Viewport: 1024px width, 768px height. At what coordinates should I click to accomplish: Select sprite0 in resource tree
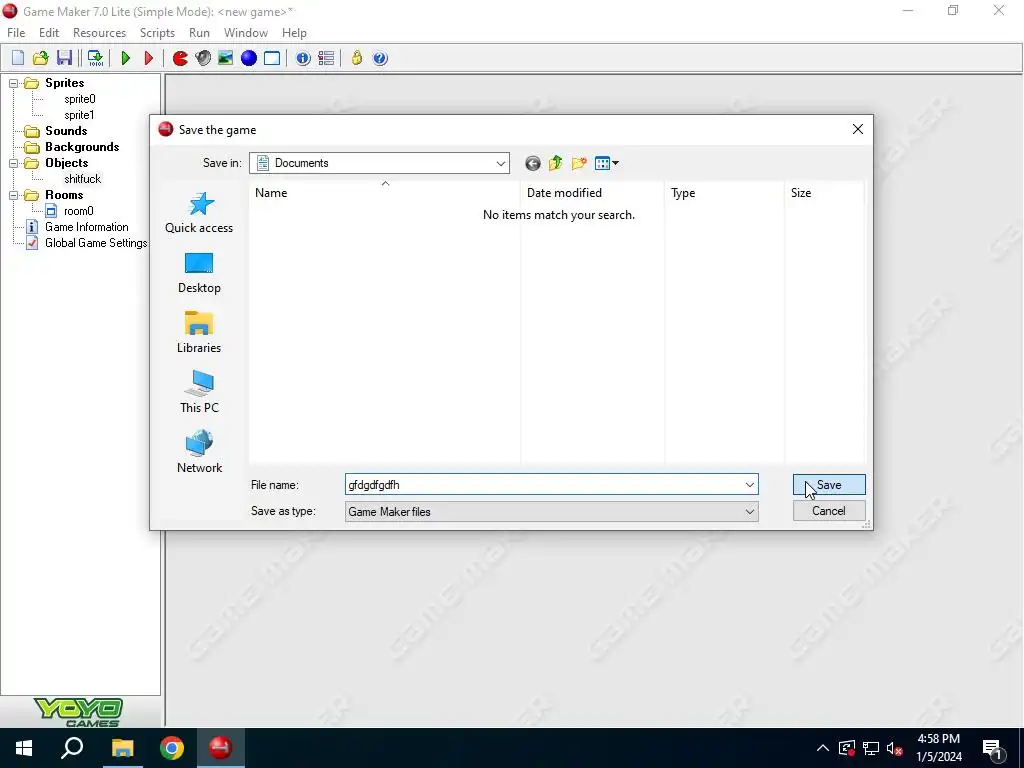click(80, 99)
